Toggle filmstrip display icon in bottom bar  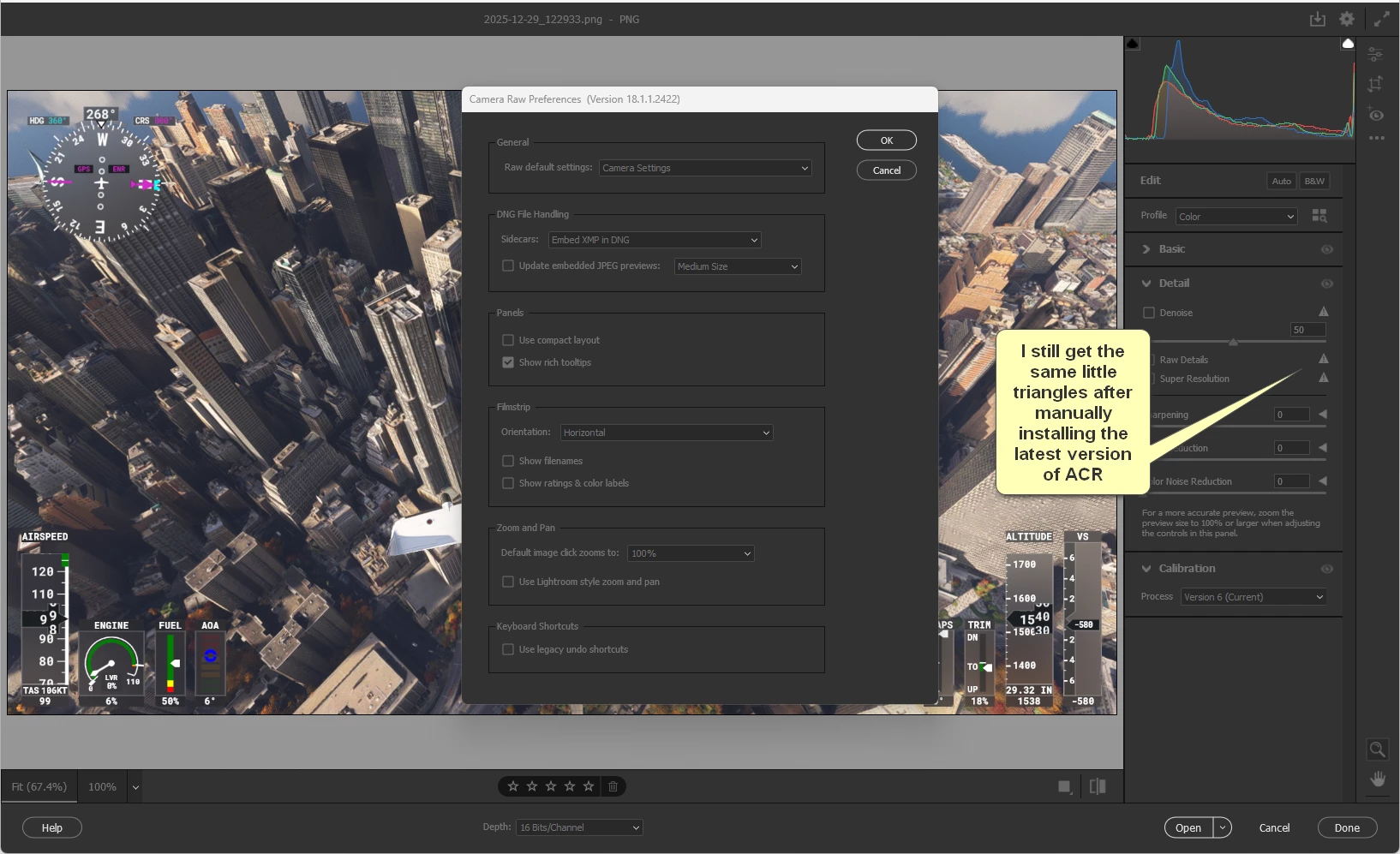tap(1065, 786)
